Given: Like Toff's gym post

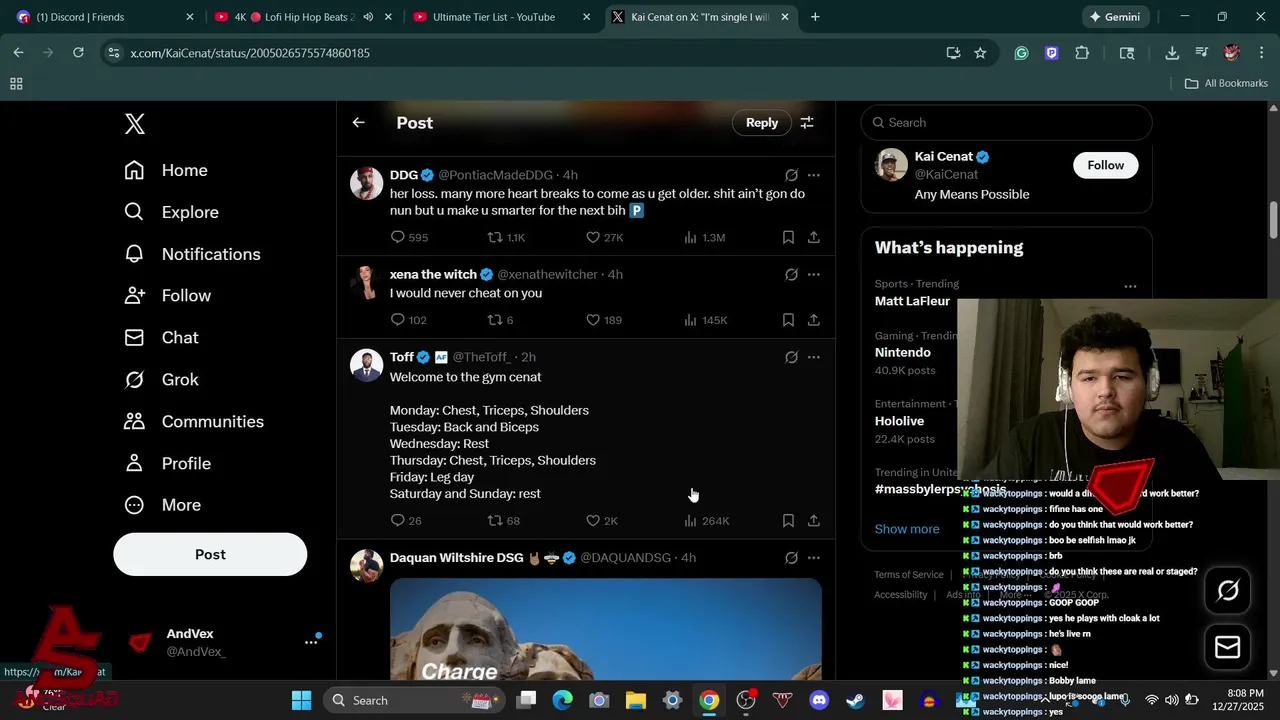Looking at the screenshot, I should pos(601,520).
